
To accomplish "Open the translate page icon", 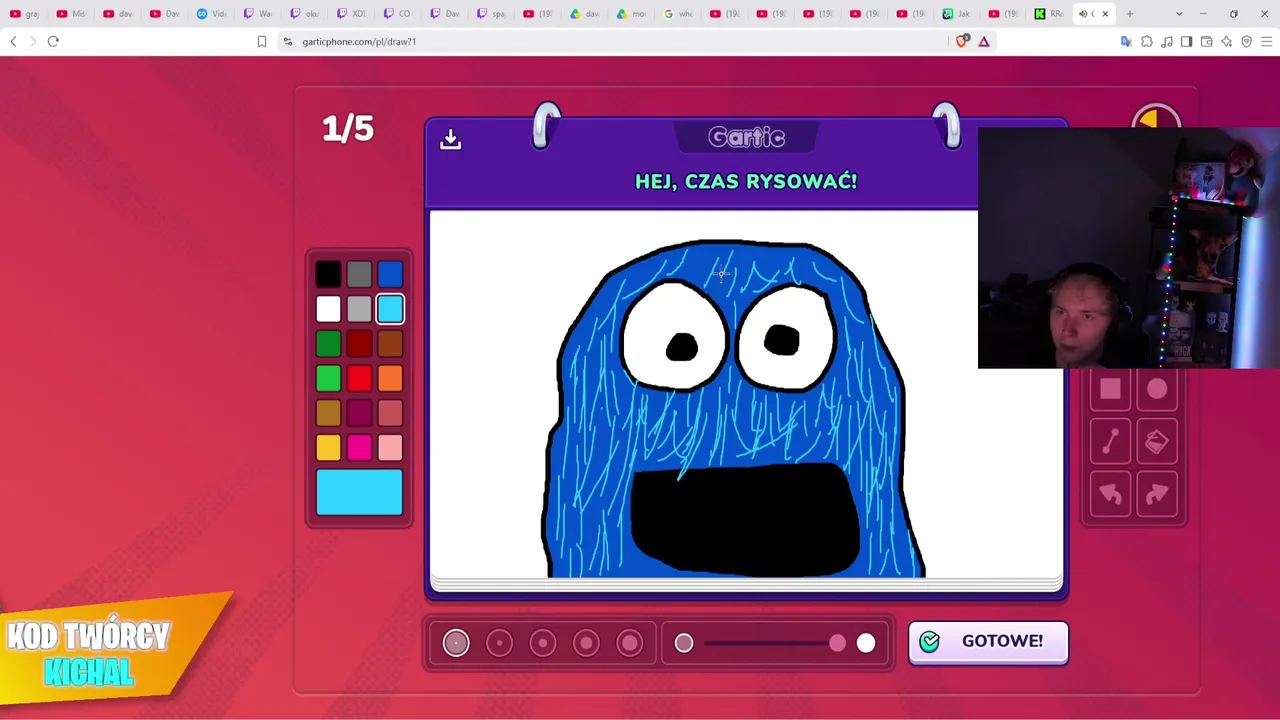I will [x=1126, y=41].
